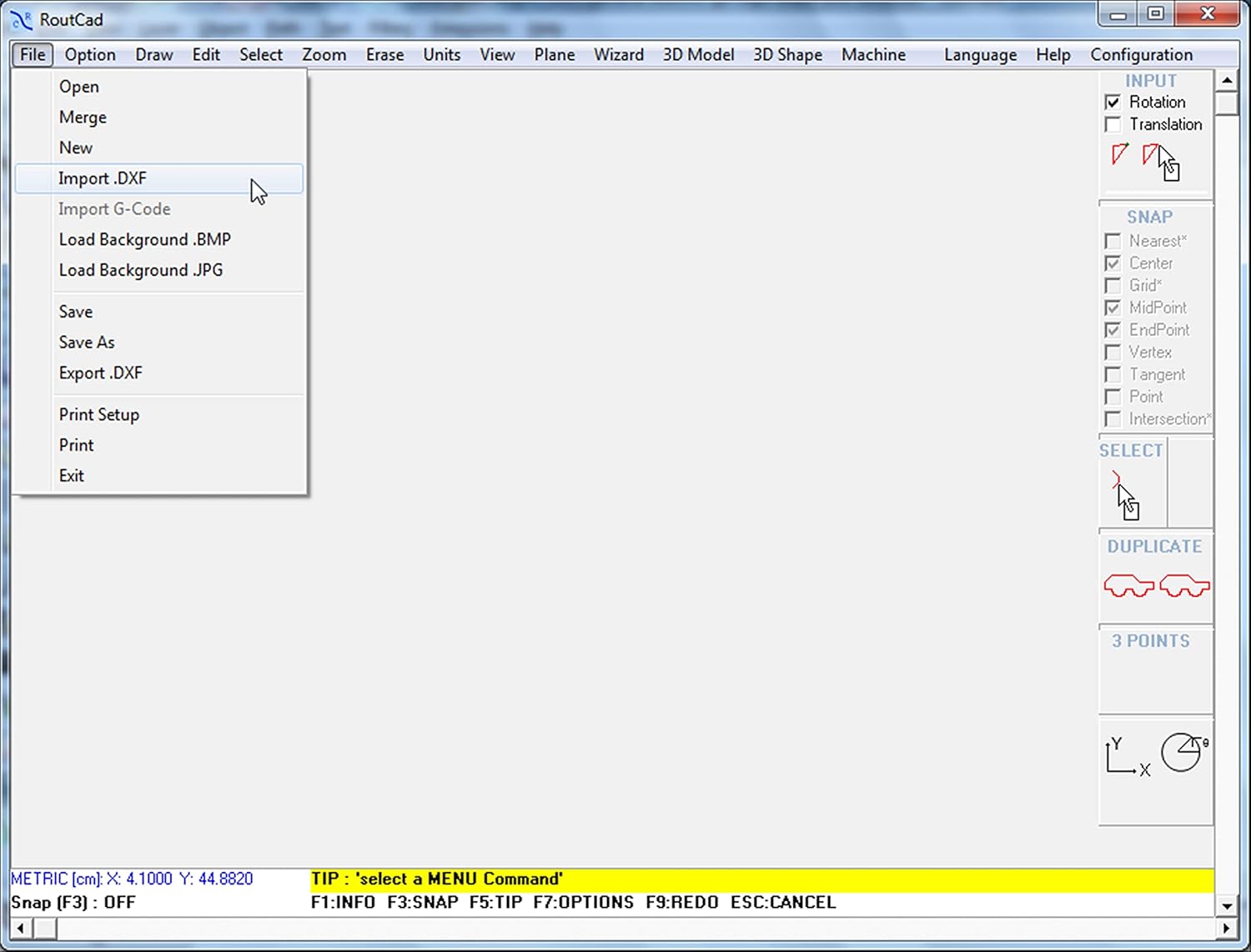Open the View menu

pyautogui.click(x=497, y=55)
